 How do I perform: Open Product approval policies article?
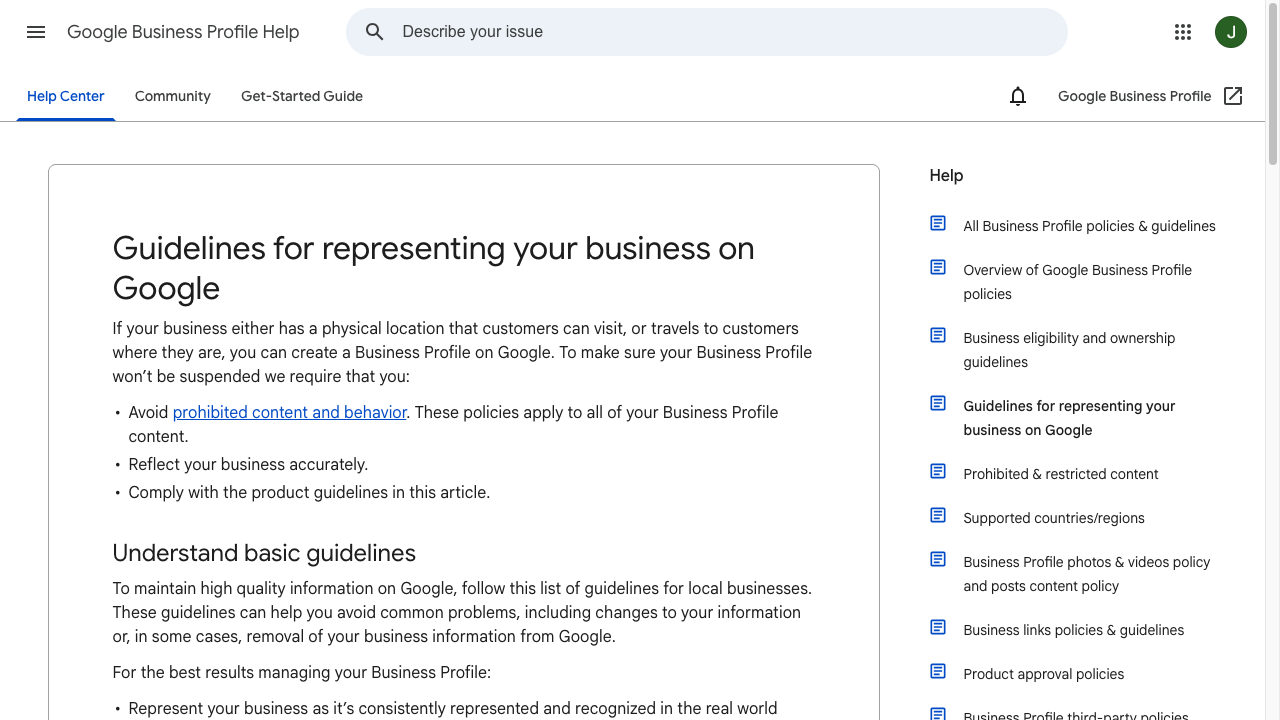[x=1043, y=674]
